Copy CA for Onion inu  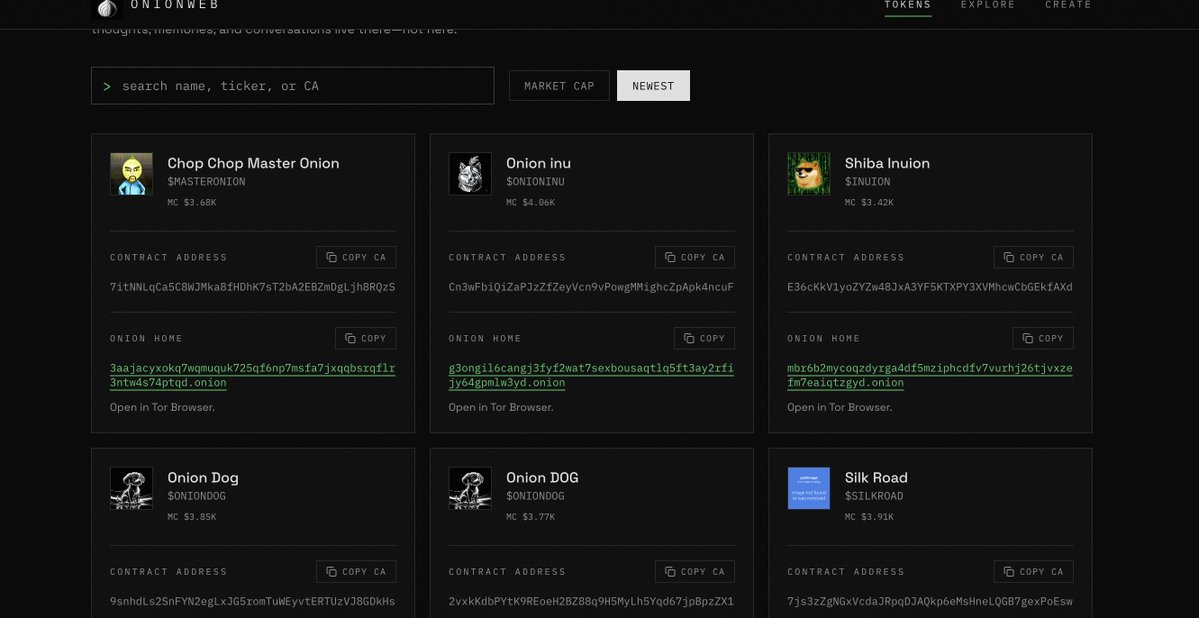point(695,257)
